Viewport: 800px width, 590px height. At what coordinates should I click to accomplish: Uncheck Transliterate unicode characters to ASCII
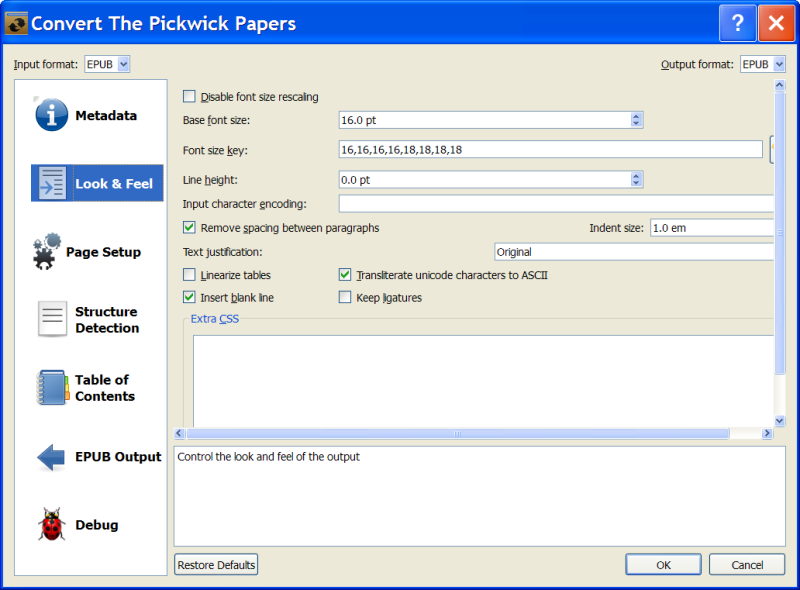point(345,275)
